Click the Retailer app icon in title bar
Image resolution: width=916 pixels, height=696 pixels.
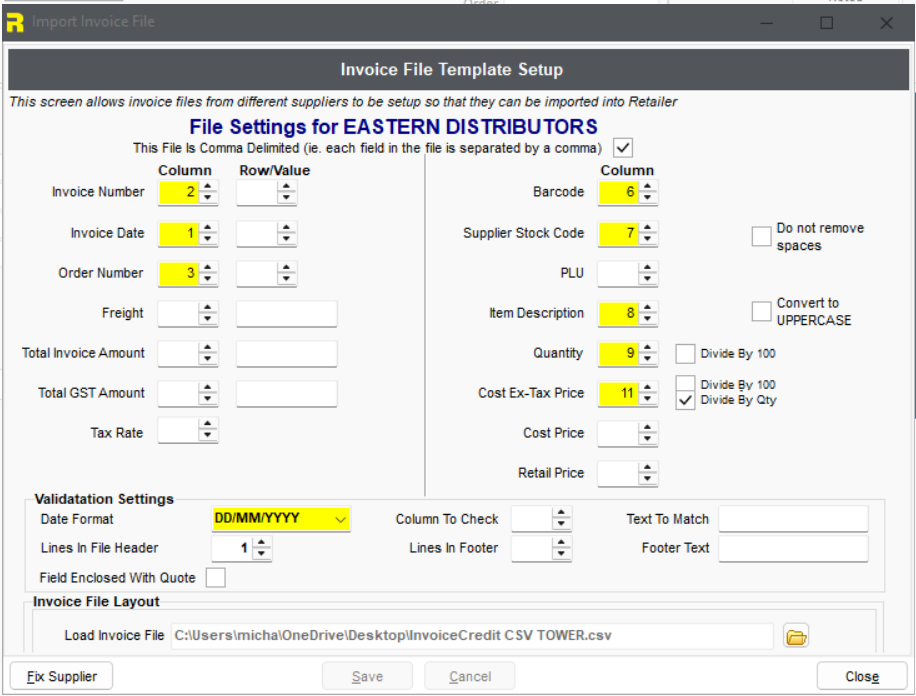point(15,22)
